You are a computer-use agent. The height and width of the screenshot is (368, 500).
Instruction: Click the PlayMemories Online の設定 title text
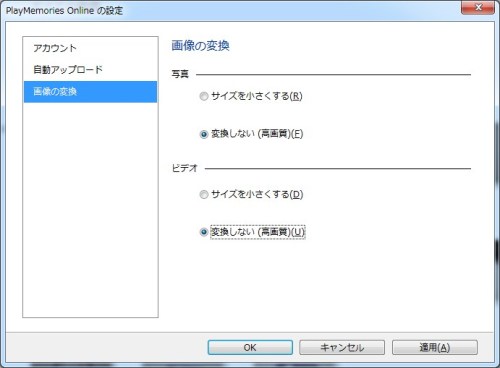click(x=64, y=11)
